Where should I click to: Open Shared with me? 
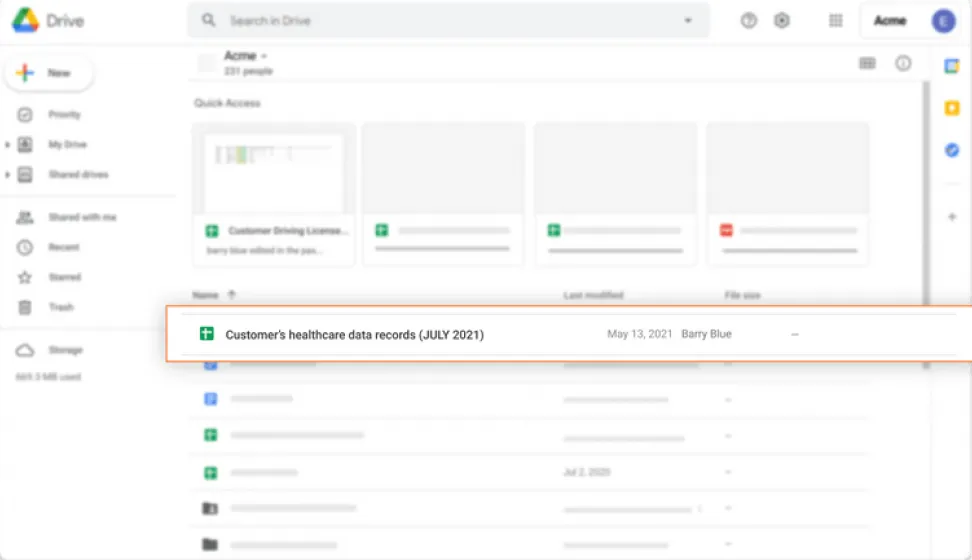[82, 217]
